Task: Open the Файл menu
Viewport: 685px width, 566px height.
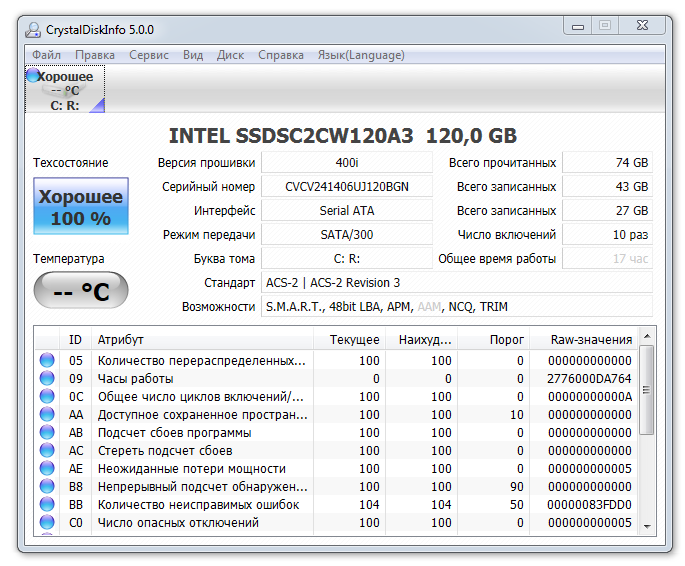Action: click(x=46, y=55)
